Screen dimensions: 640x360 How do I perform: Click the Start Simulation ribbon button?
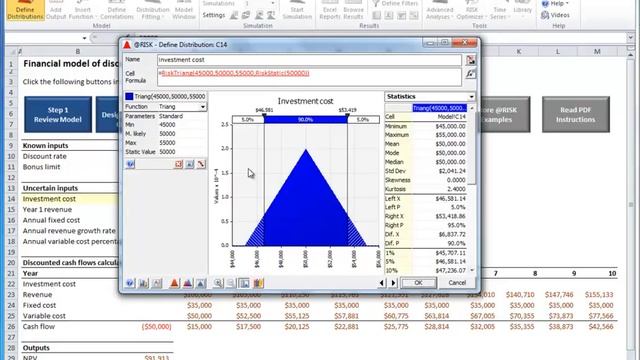point(297,10)
